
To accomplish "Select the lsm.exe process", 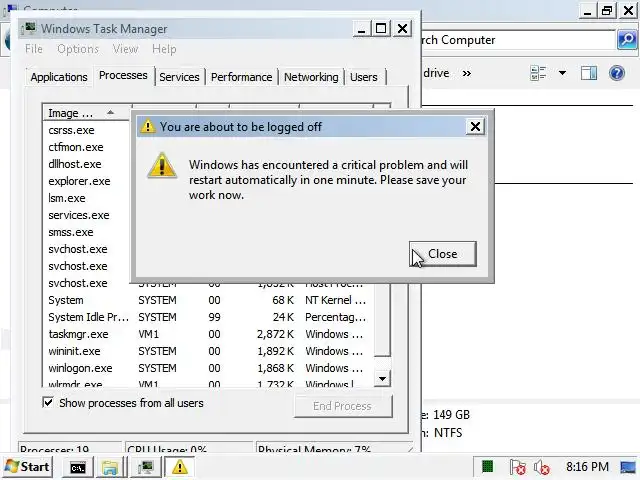I will 67,198.
